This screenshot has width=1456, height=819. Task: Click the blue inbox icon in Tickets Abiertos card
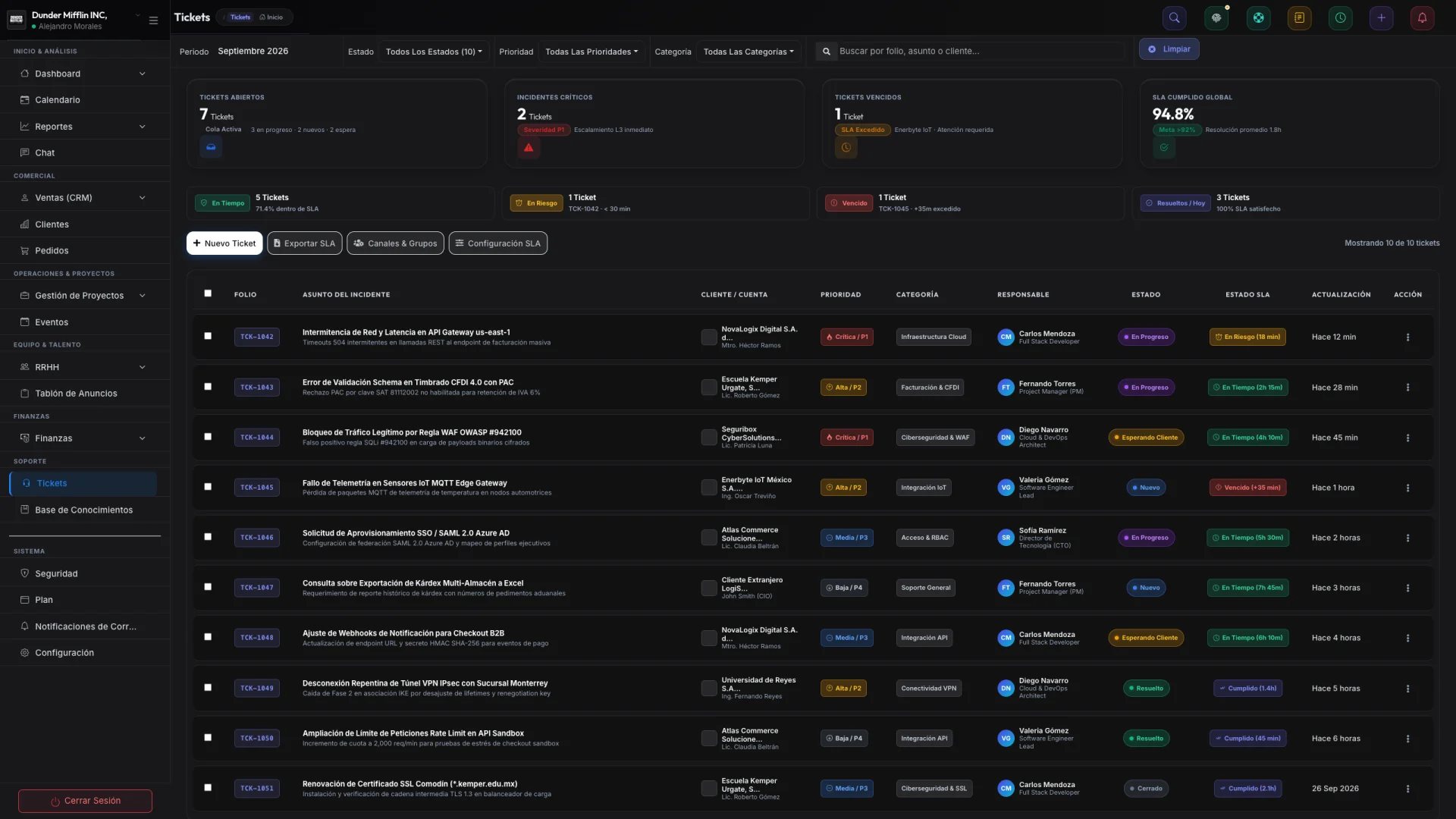pyautogui.click(x=211, y=148)
